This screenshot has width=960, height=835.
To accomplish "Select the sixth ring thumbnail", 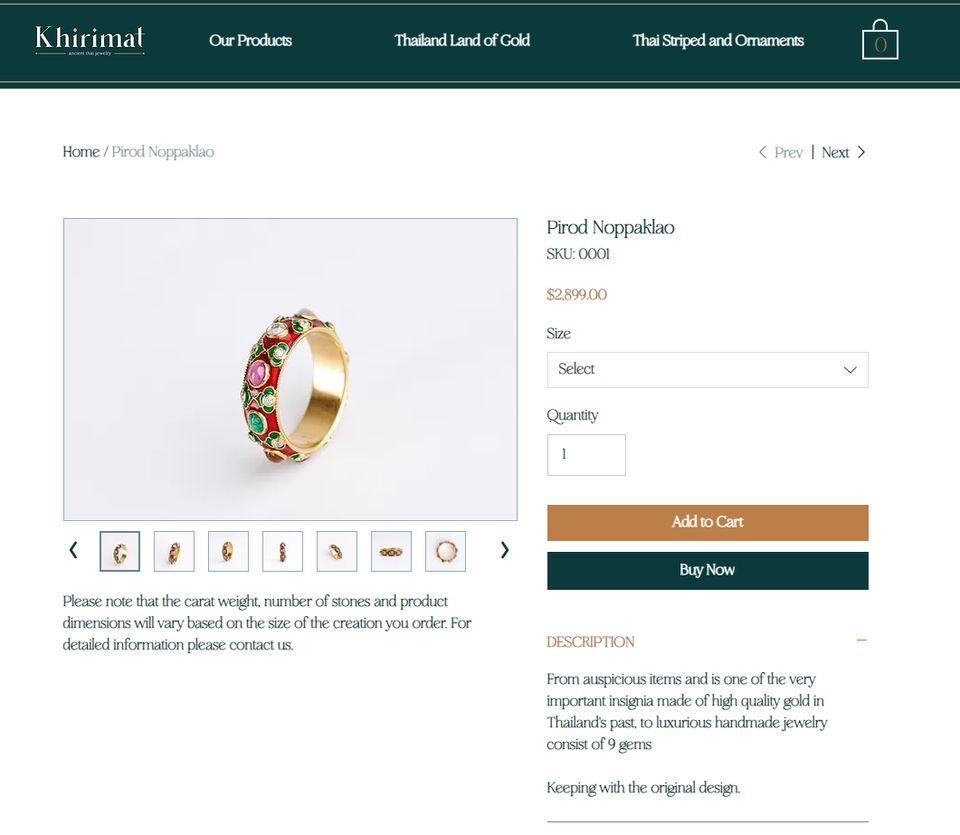I will pyautogui.click(x=391, y=551).
